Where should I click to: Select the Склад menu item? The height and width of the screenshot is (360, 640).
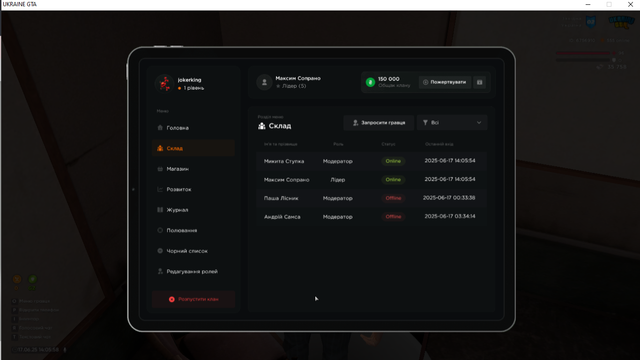point(193,148)
